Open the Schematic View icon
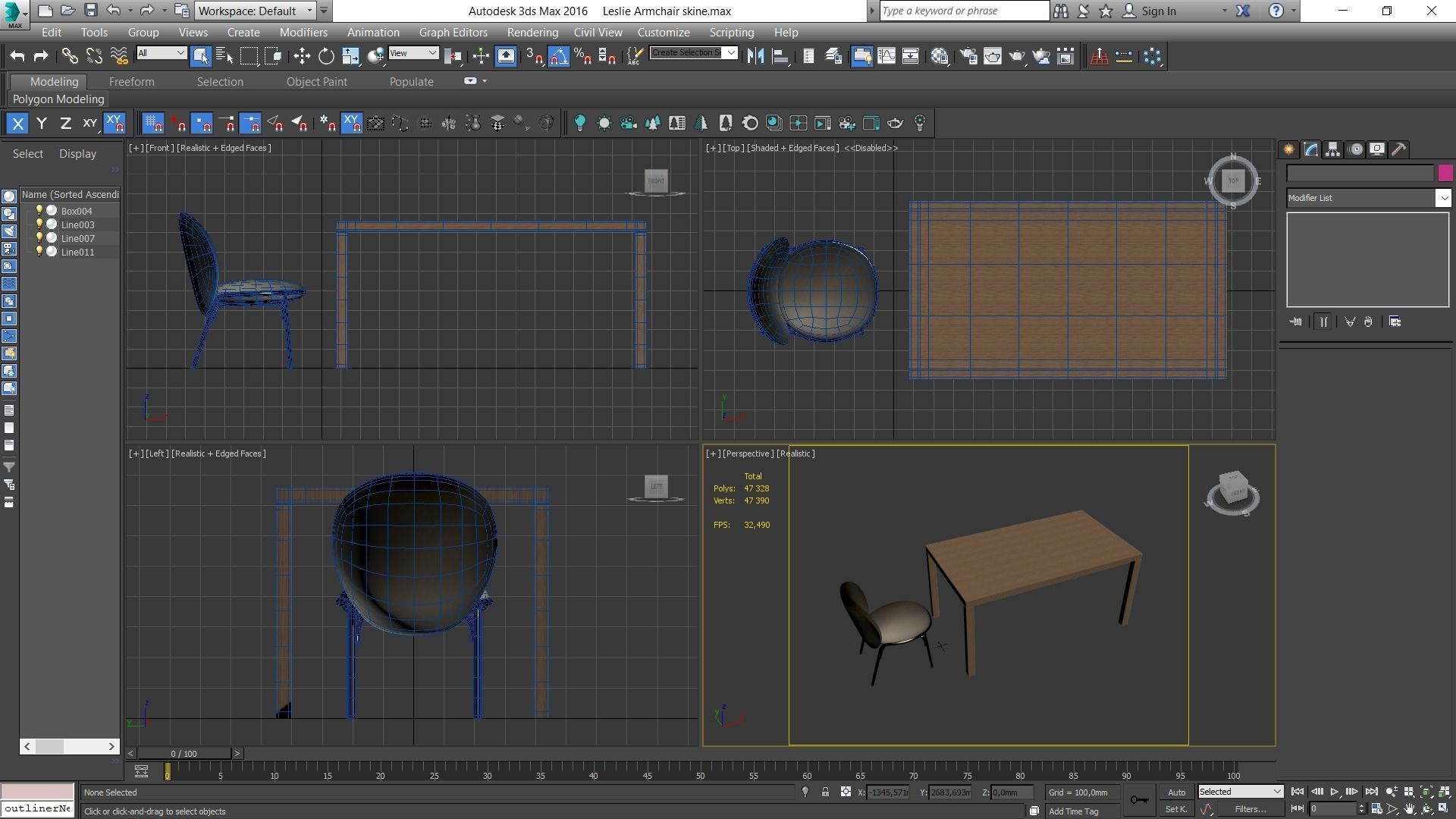Image resolution: width=1456 pixels, height=819 pixels. pos(911,56)
